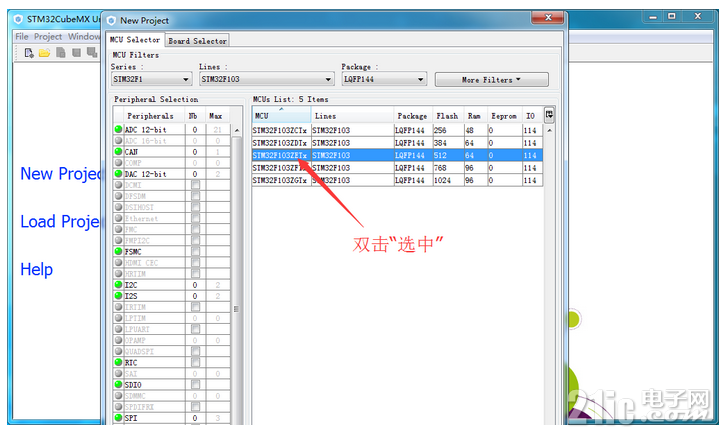Click the green status dot for ADC 12-bit
Viewport: 721px width, 432px height.
(118, 129)
